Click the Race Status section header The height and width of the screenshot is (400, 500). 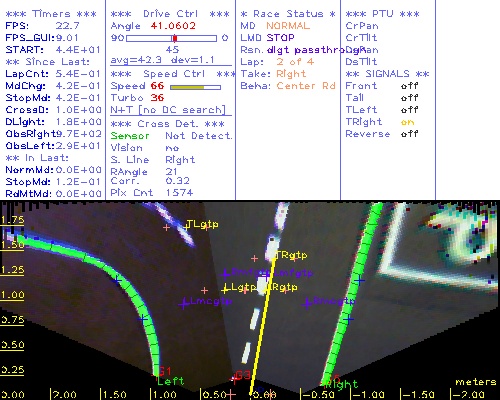coord(288,14)
